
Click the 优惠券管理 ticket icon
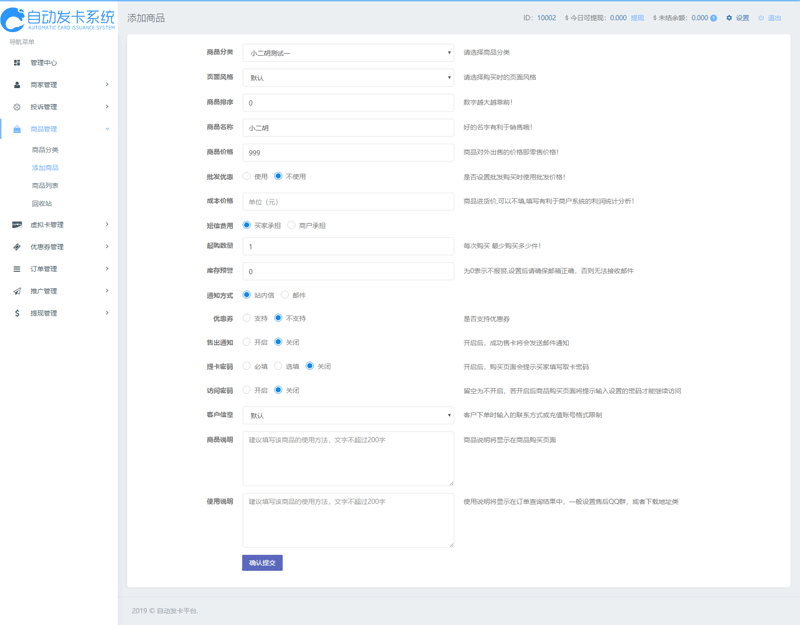pyautogui.click(x=17, y=247)
